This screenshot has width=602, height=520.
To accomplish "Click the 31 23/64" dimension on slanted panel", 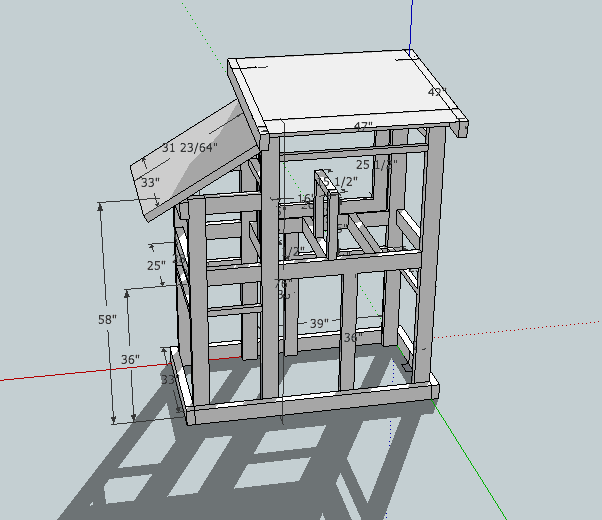I will click(x=190, y=147).
